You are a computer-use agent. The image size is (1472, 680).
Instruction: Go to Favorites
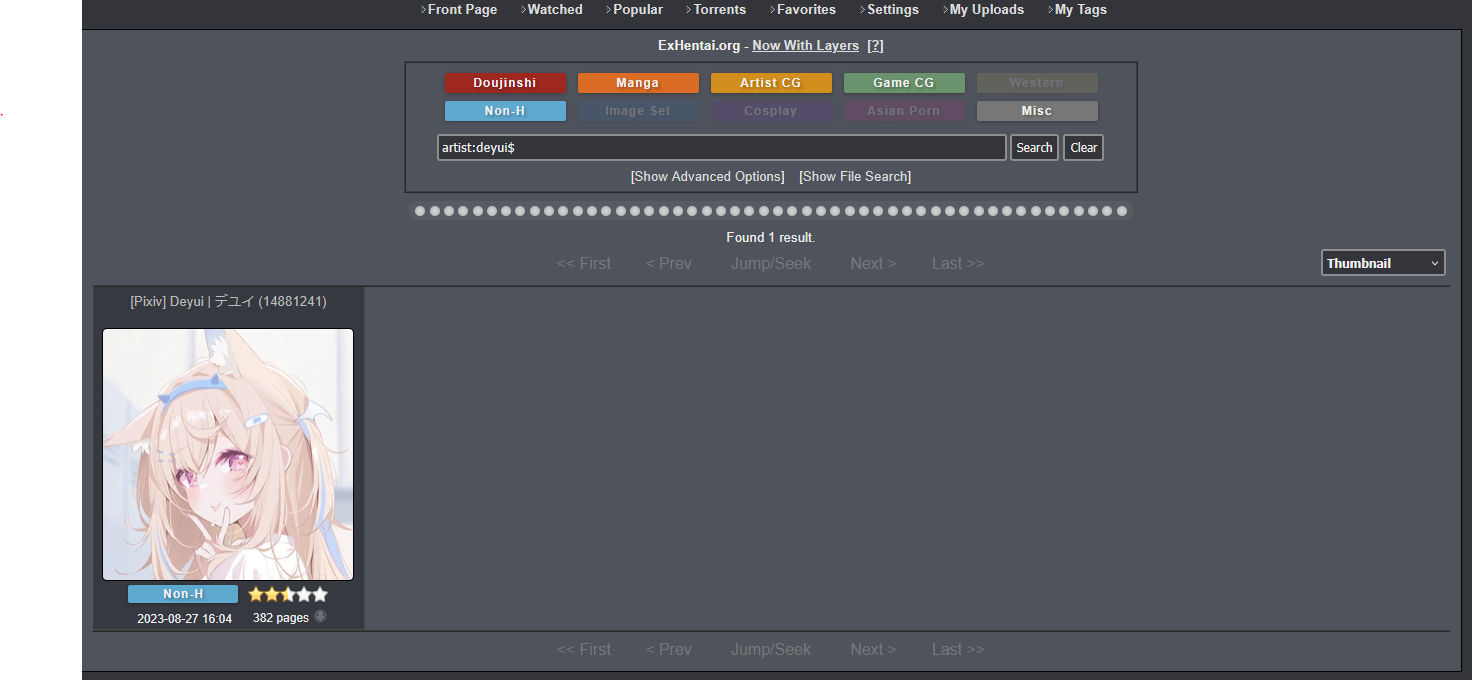click(x=806, y=9)
